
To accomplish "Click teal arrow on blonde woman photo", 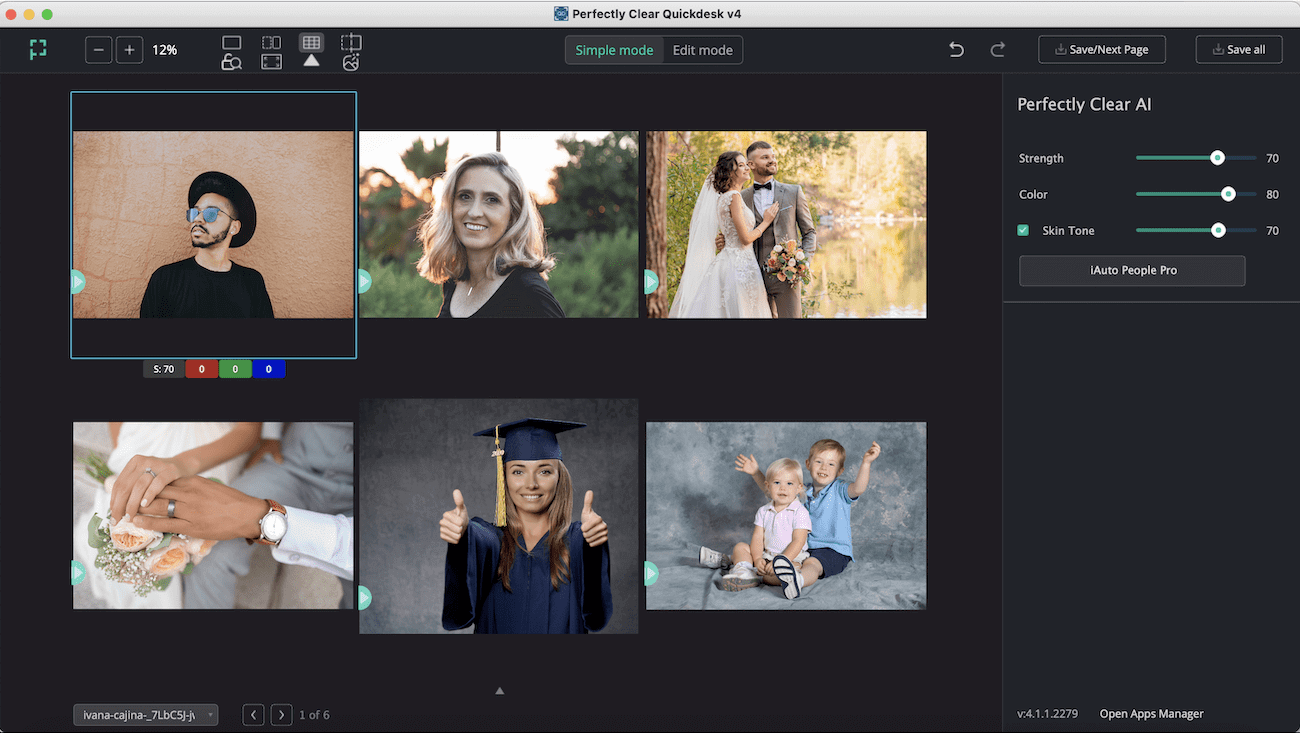I will tap(364, 281).
